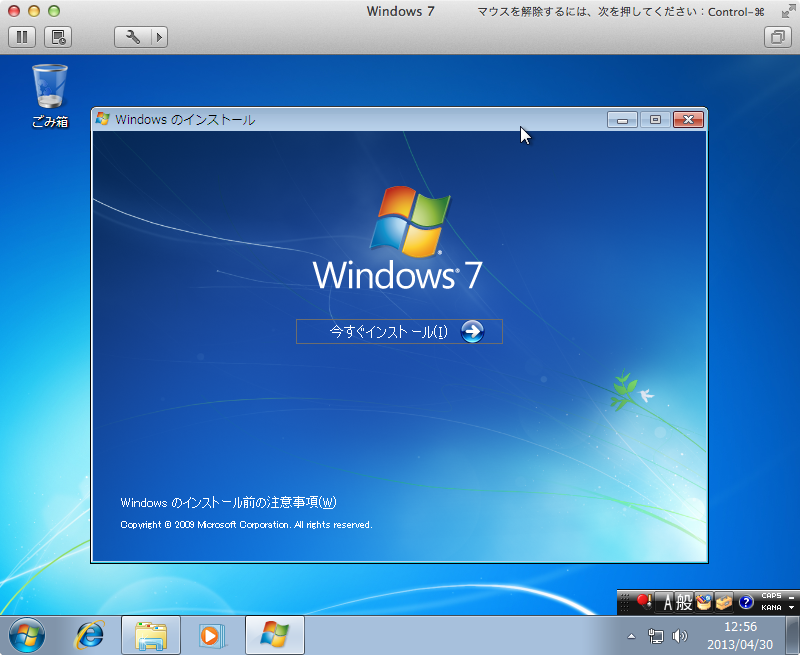Open the volume speaker tray icon
800x655 pixels.
click(680, 636)
